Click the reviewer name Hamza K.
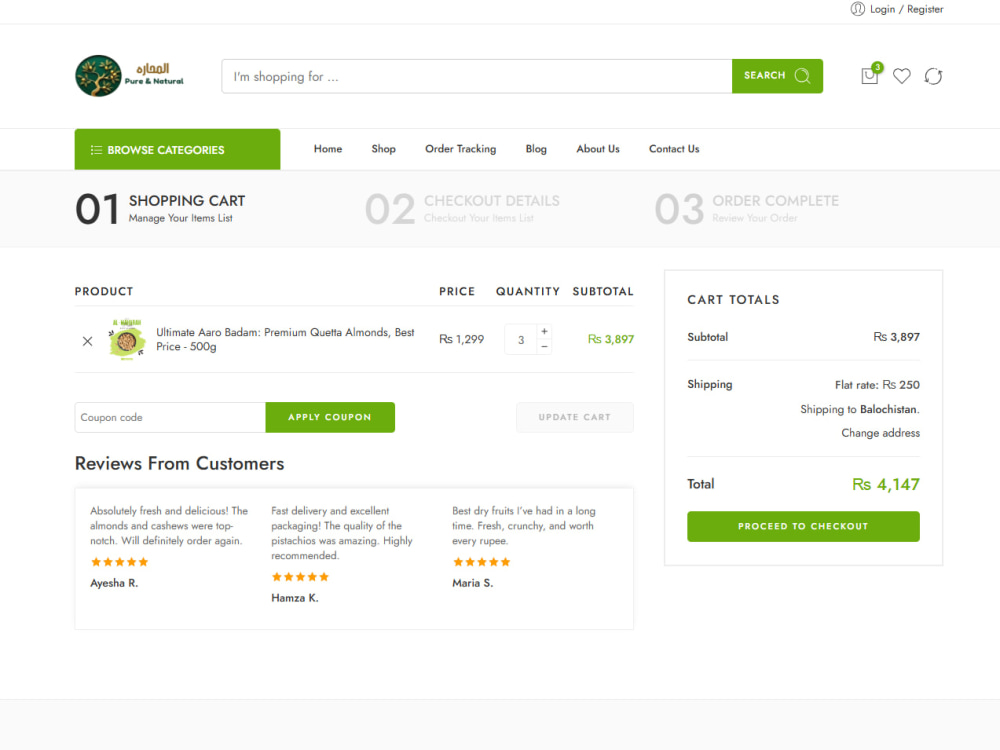This screenshot has width=1000, height=750. 295,598
